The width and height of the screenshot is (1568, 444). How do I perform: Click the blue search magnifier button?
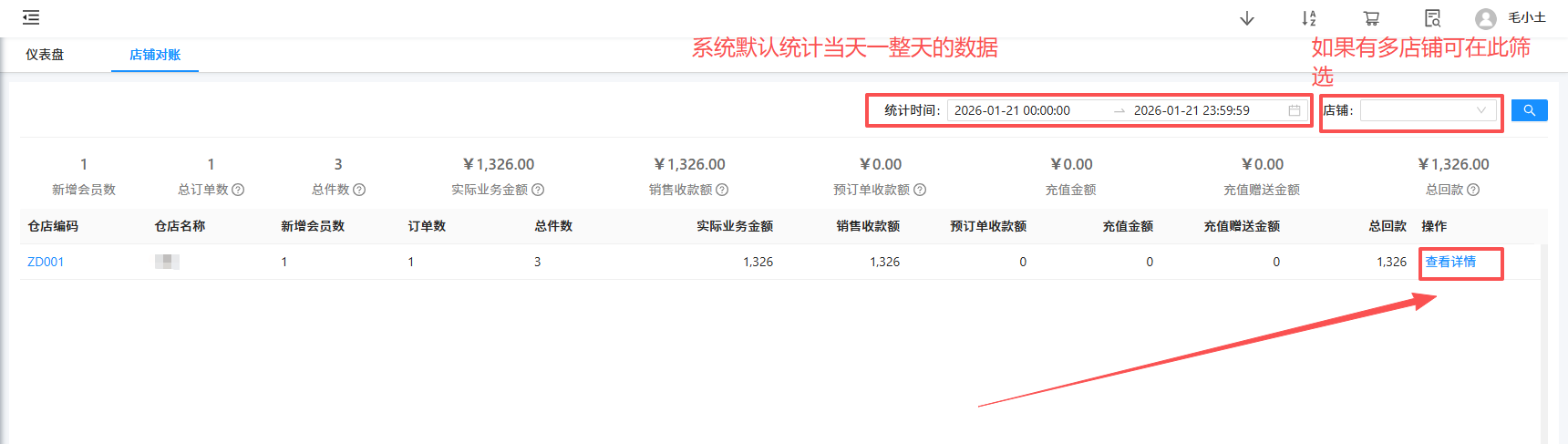coord(1529,110)
